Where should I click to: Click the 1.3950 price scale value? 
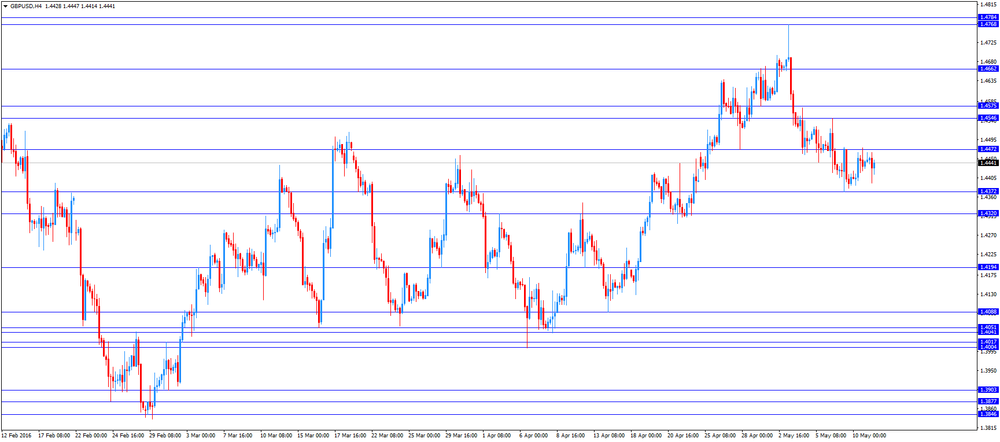(x=987, y=371)
